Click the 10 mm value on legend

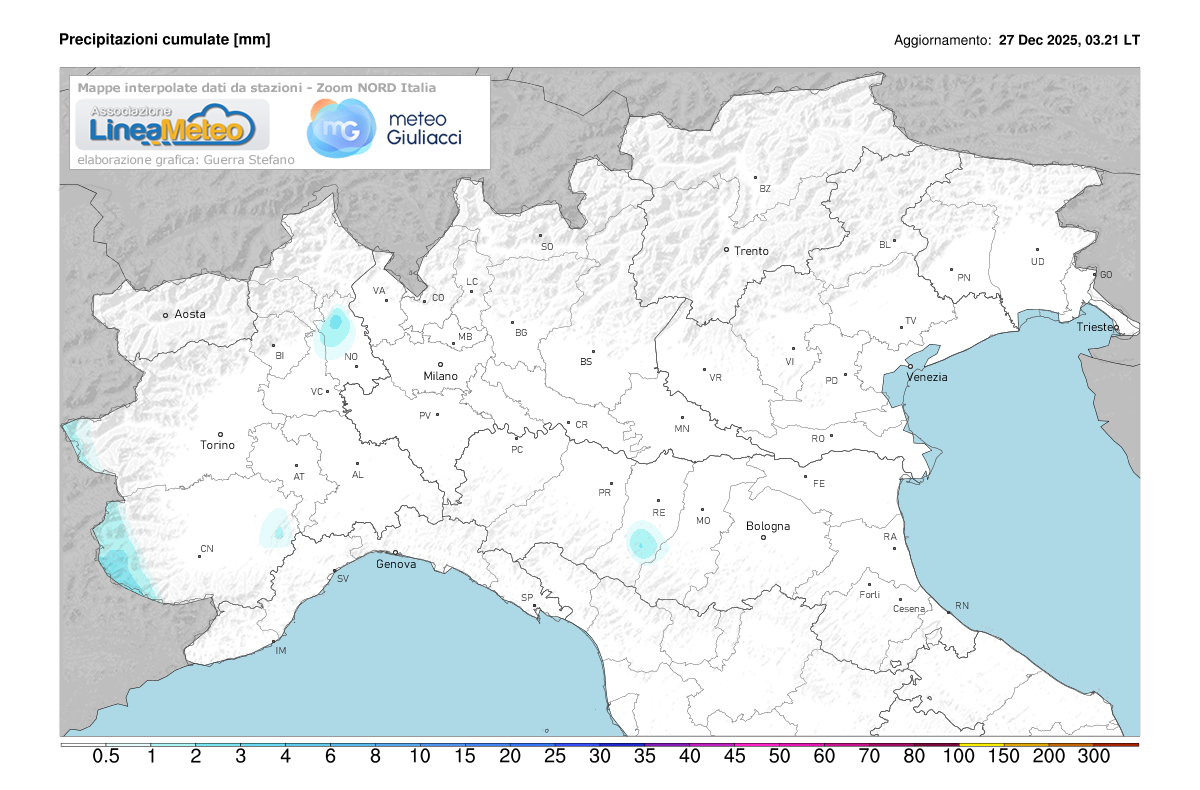pos(420,757)
